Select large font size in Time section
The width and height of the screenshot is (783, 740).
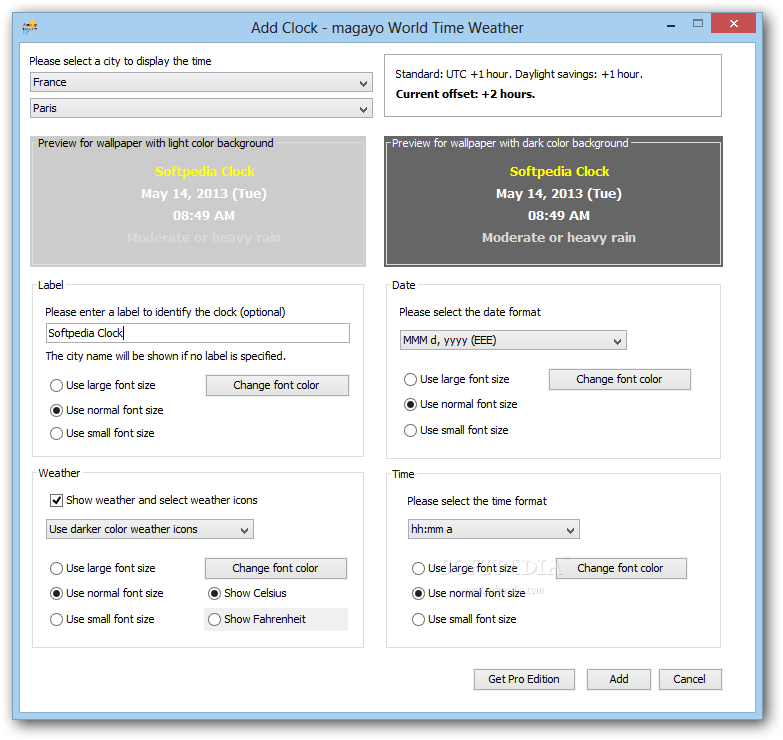(465, 568)
